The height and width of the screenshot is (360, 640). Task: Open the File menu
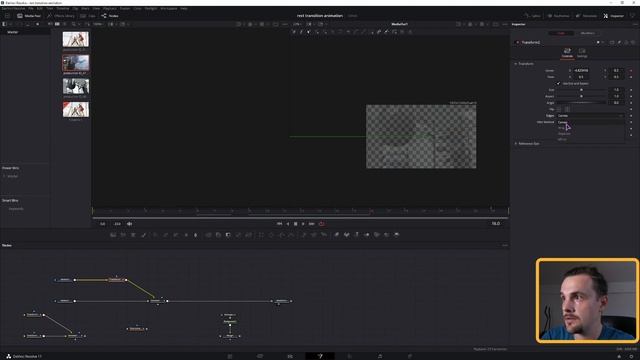[x=31, y=8]
